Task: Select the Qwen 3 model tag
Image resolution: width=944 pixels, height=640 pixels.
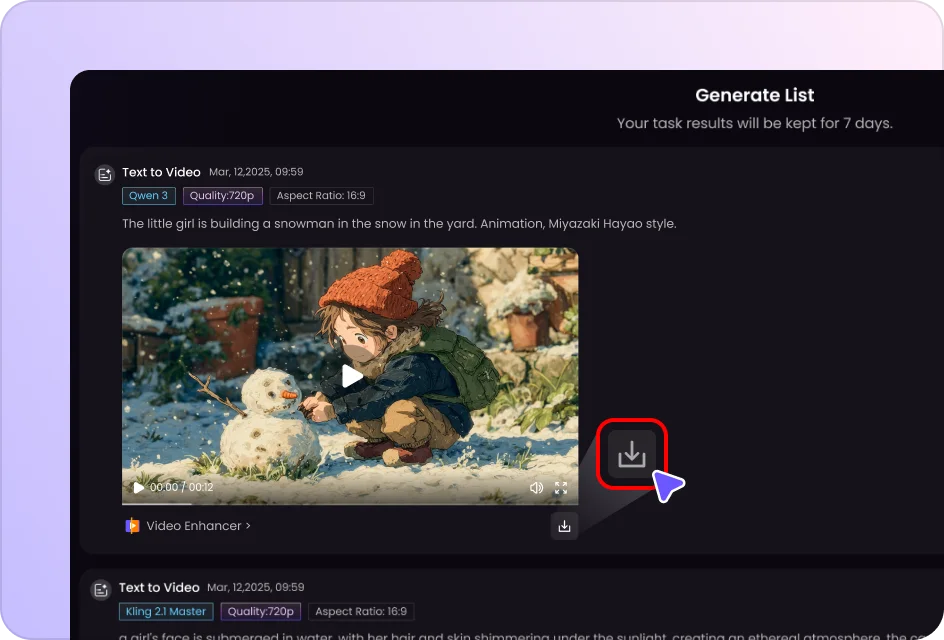Action: coord(149,196)
